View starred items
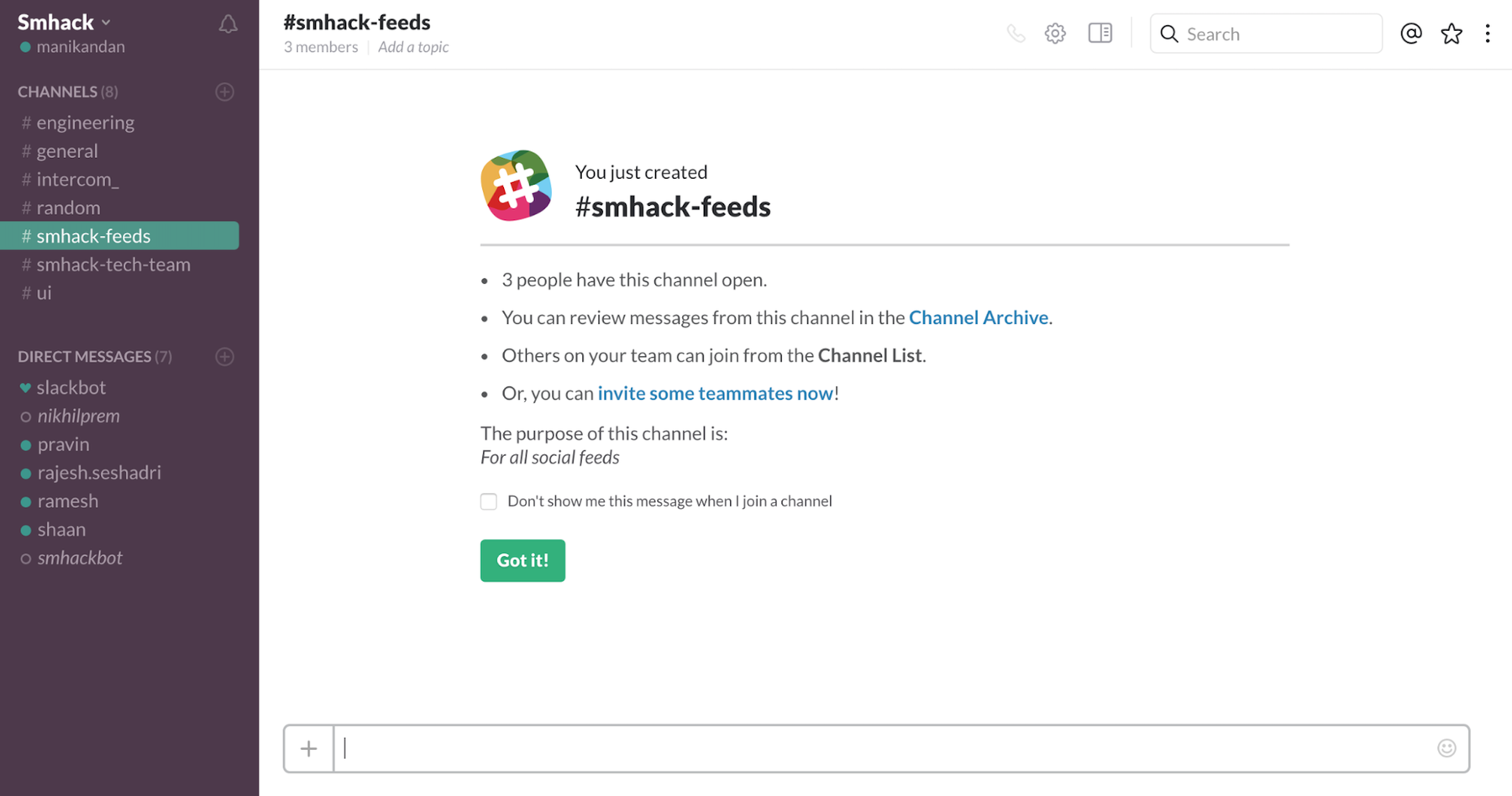 [x=1452, y=33]
